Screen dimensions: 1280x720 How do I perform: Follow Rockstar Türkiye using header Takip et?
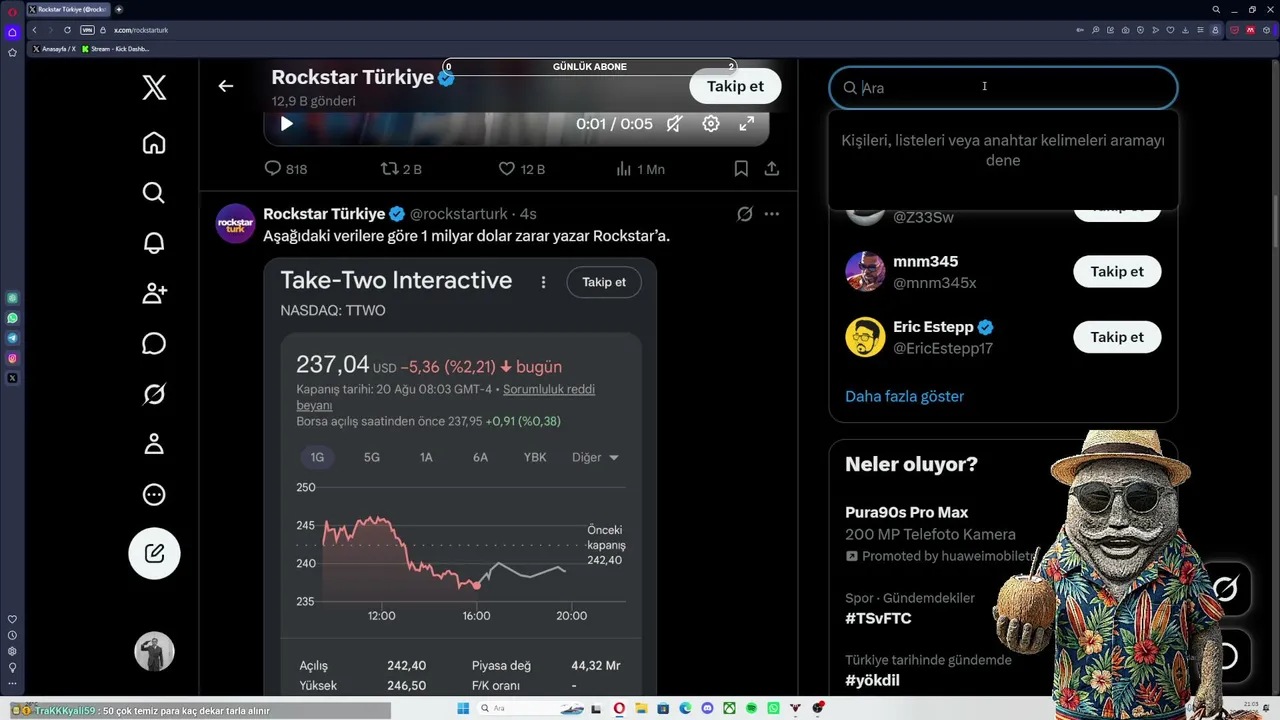tap(735, 86)
